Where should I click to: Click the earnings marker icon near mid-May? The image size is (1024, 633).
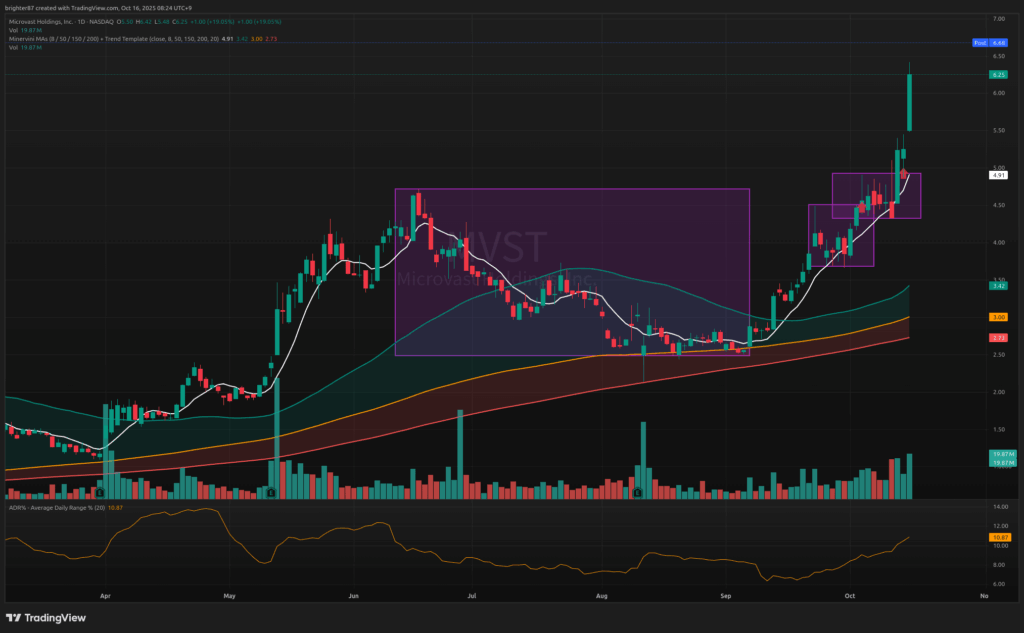tap(272, 492)
